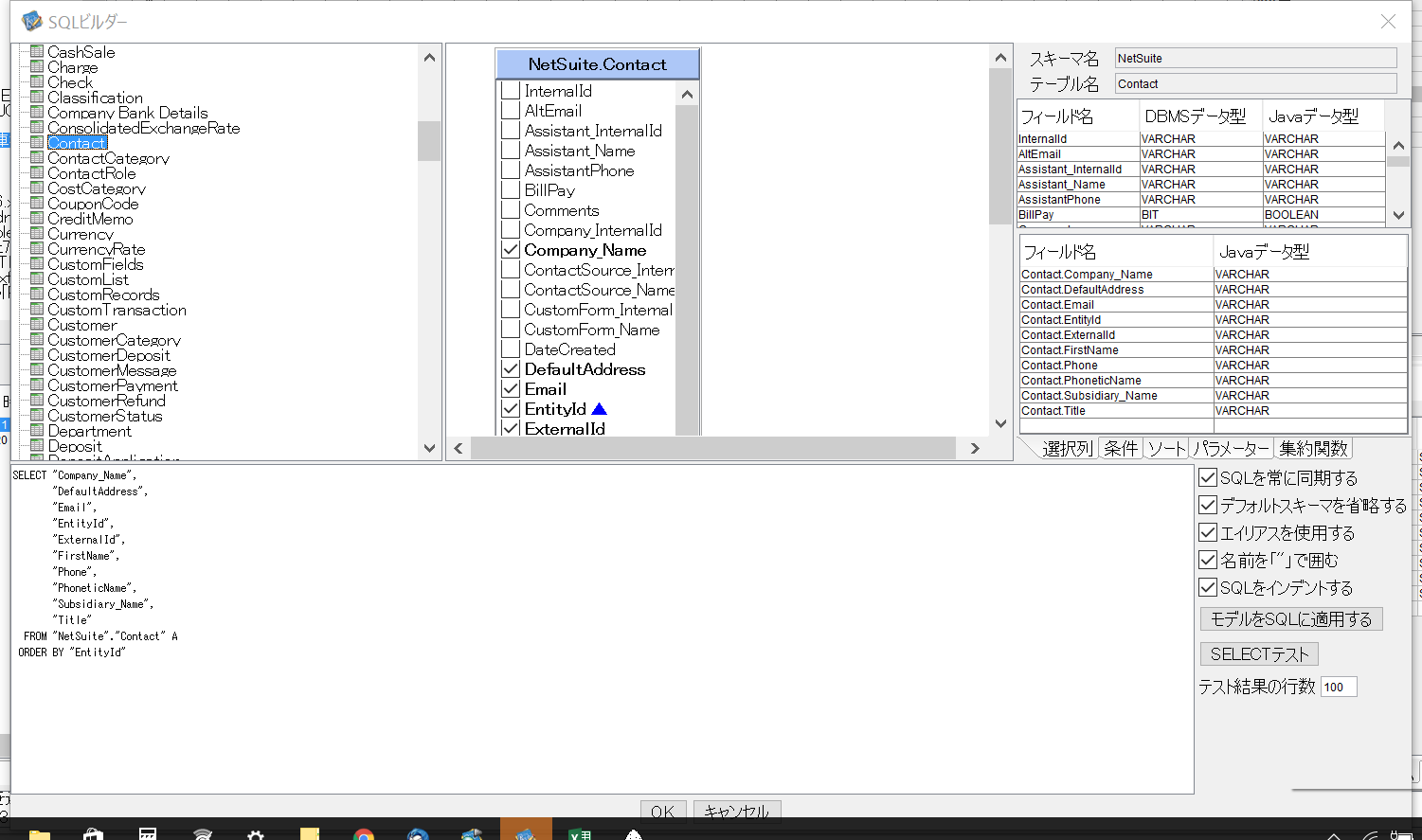Click left arrow of diagram horizontal scrollbar

click(459, 448)
